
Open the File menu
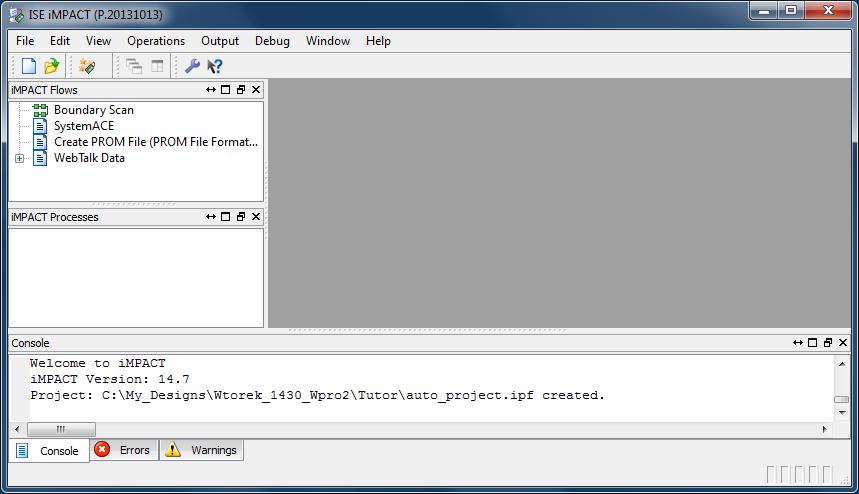coord(25,41)
